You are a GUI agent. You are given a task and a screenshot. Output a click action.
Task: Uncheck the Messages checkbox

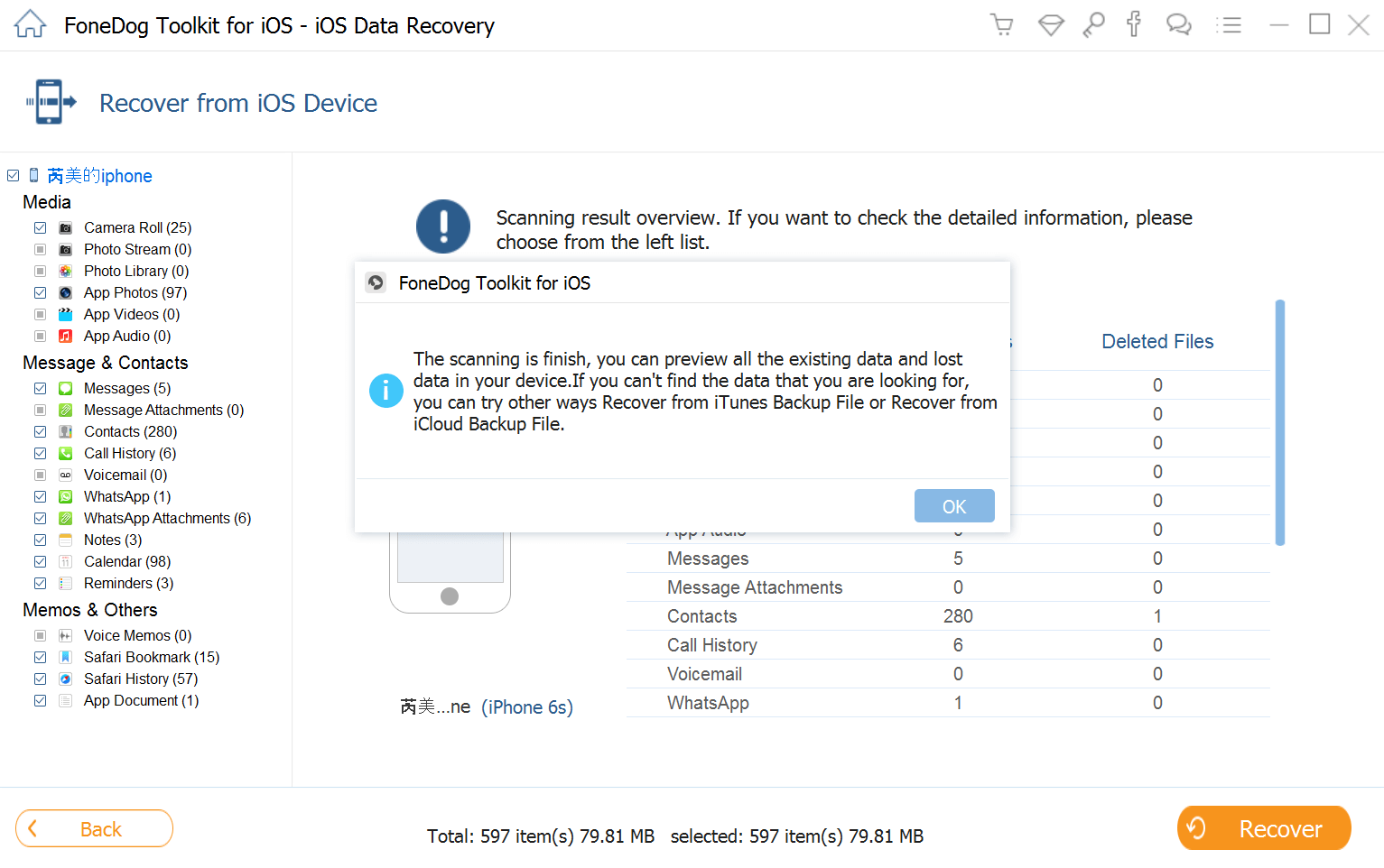click(40, 389)
